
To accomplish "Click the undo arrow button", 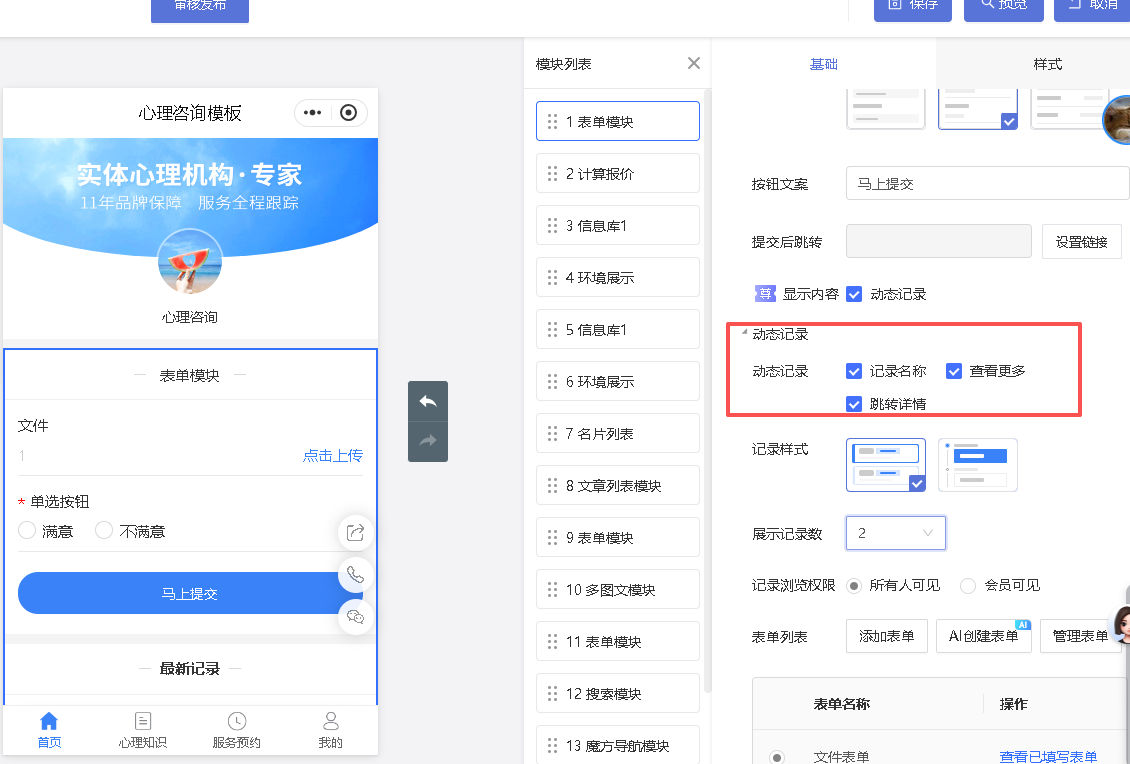I will pyautogui.click(x=428, y=401).
